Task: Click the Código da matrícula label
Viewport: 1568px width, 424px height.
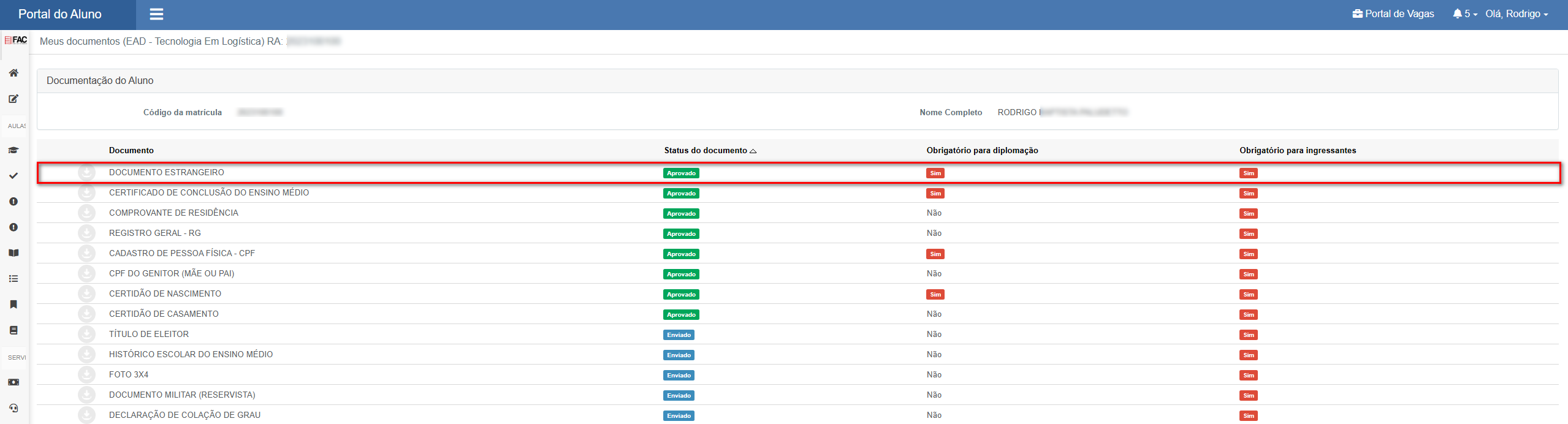Action: tap(183, 112)
